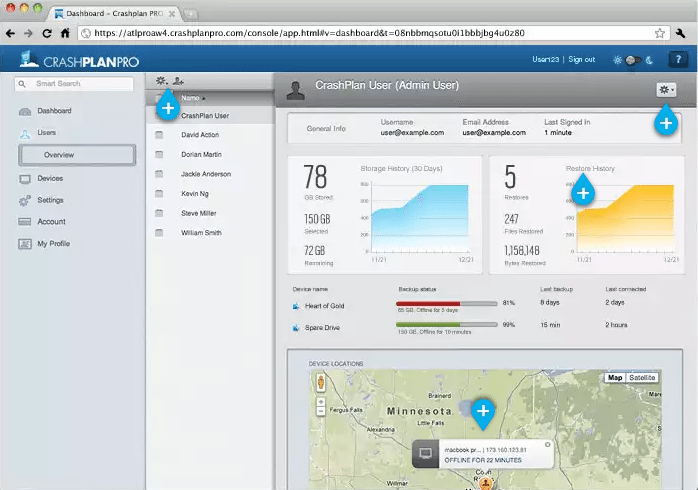The height and width of the screenshot is (490, 698).
Task: Select Kevin Ng checkbox
Action: click(159, 194)
